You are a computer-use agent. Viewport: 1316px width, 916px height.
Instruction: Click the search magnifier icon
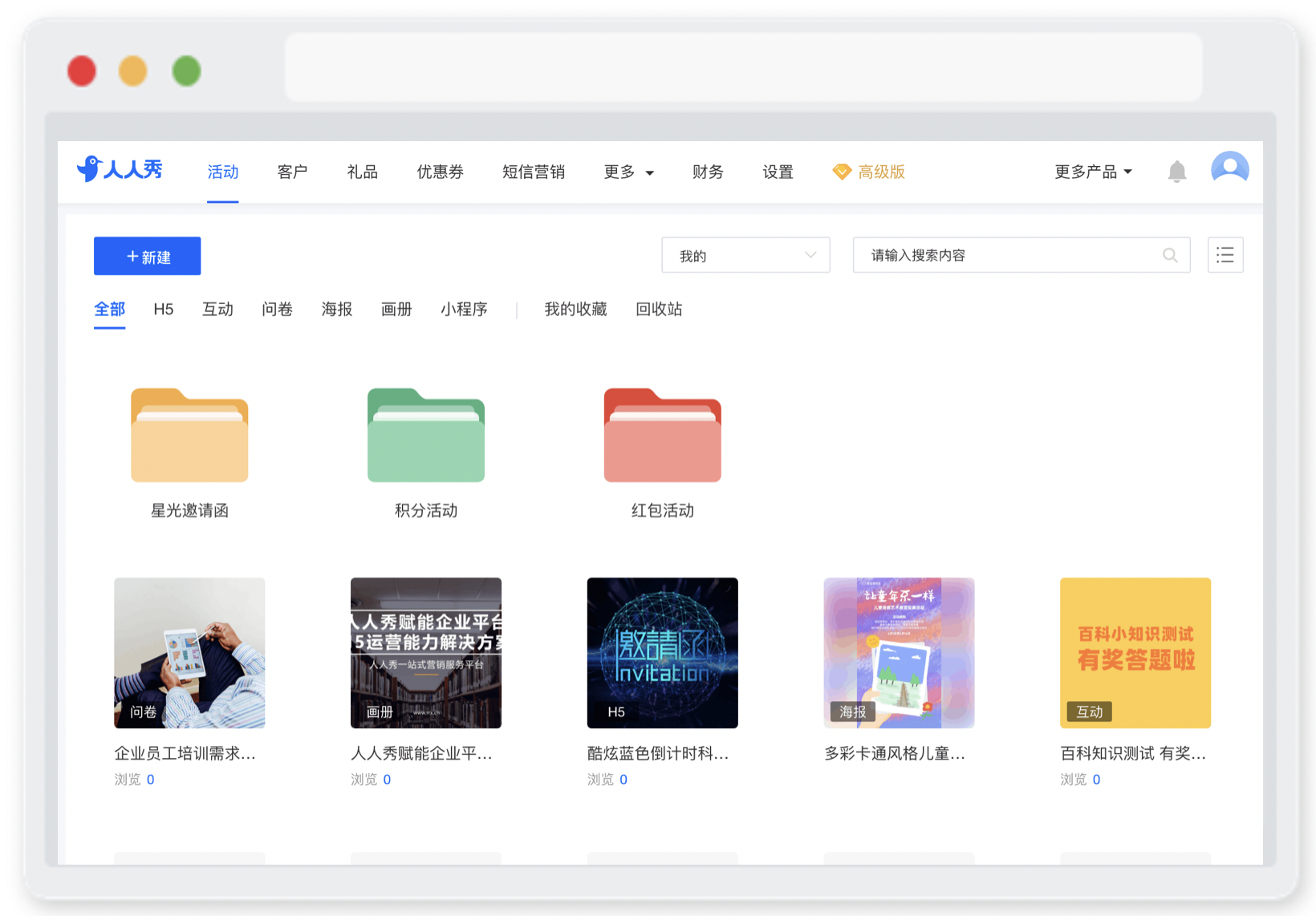[x=1170, y=255]
